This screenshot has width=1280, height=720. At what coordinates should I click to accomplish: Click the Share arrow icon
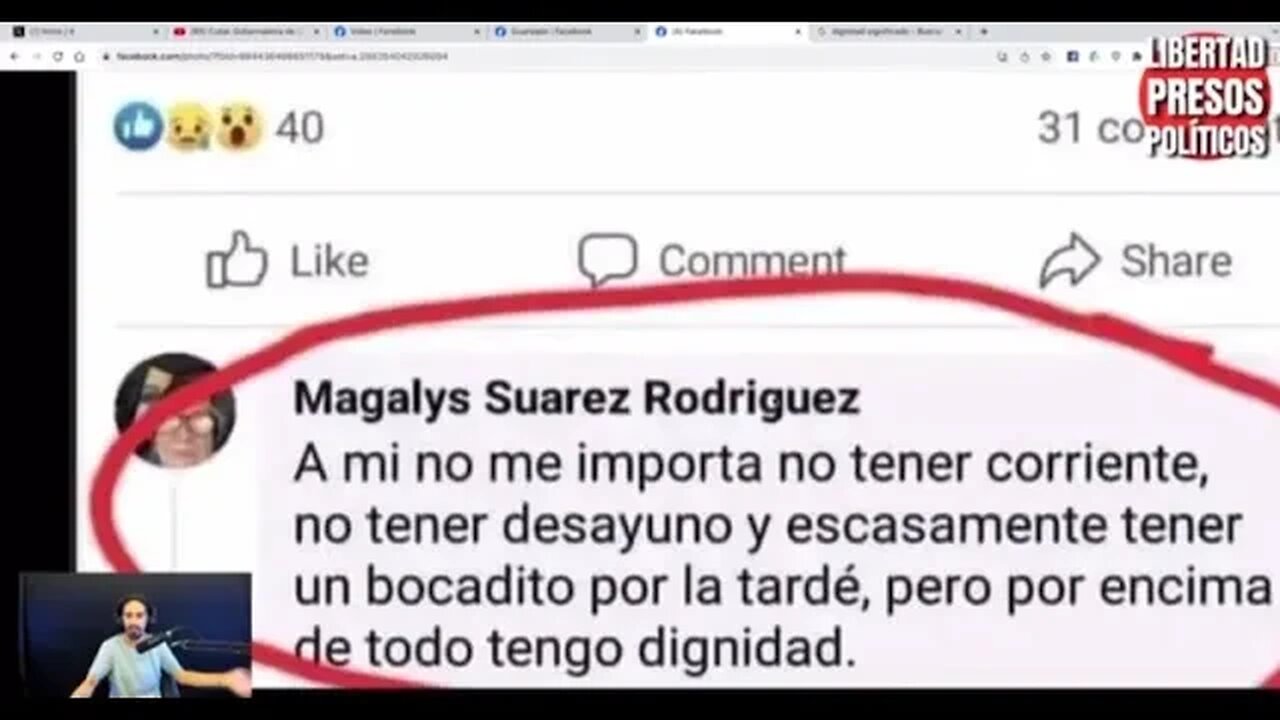click(1070, 261)
